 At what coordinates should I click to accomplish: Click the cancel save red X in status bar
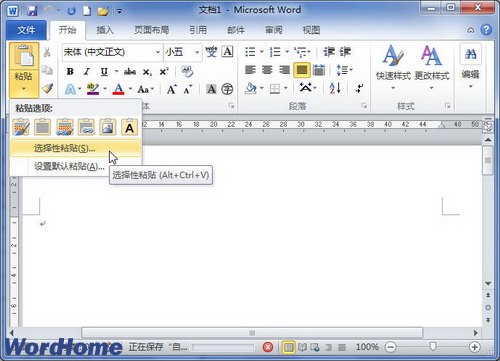pyautogui.click(x=268, y=347)
